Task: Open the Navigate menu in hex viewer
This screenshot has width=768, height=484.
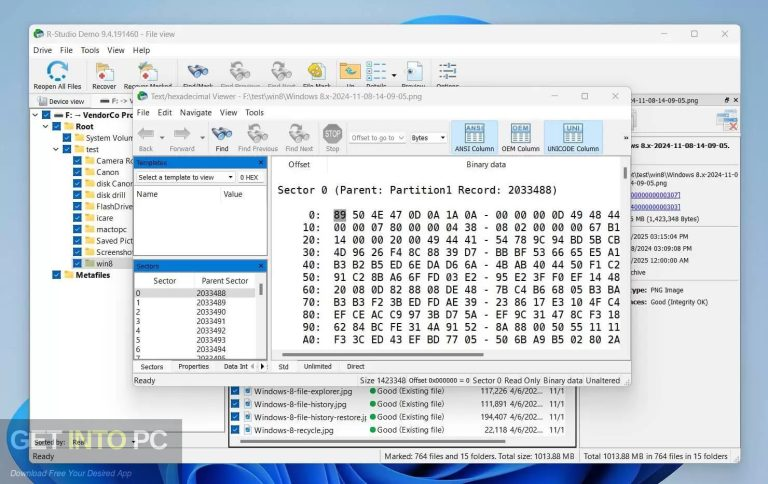Action: click(196, 113)
